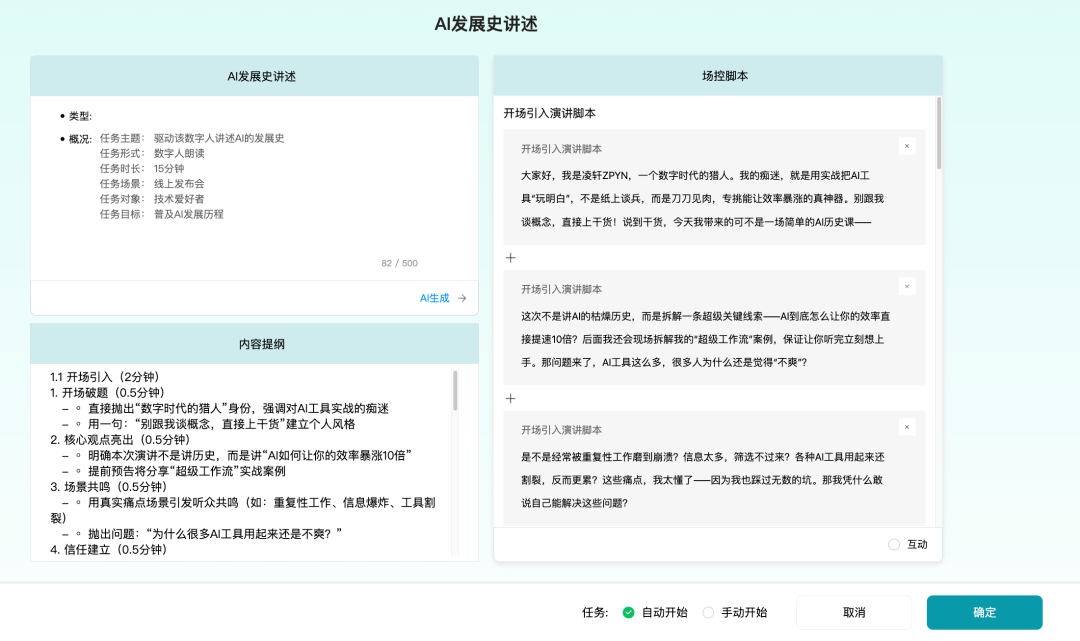The width and height of the screenshot is (1080, 641).
Task: Select the 自动开始 task option
Action: (x=629, y=613)
